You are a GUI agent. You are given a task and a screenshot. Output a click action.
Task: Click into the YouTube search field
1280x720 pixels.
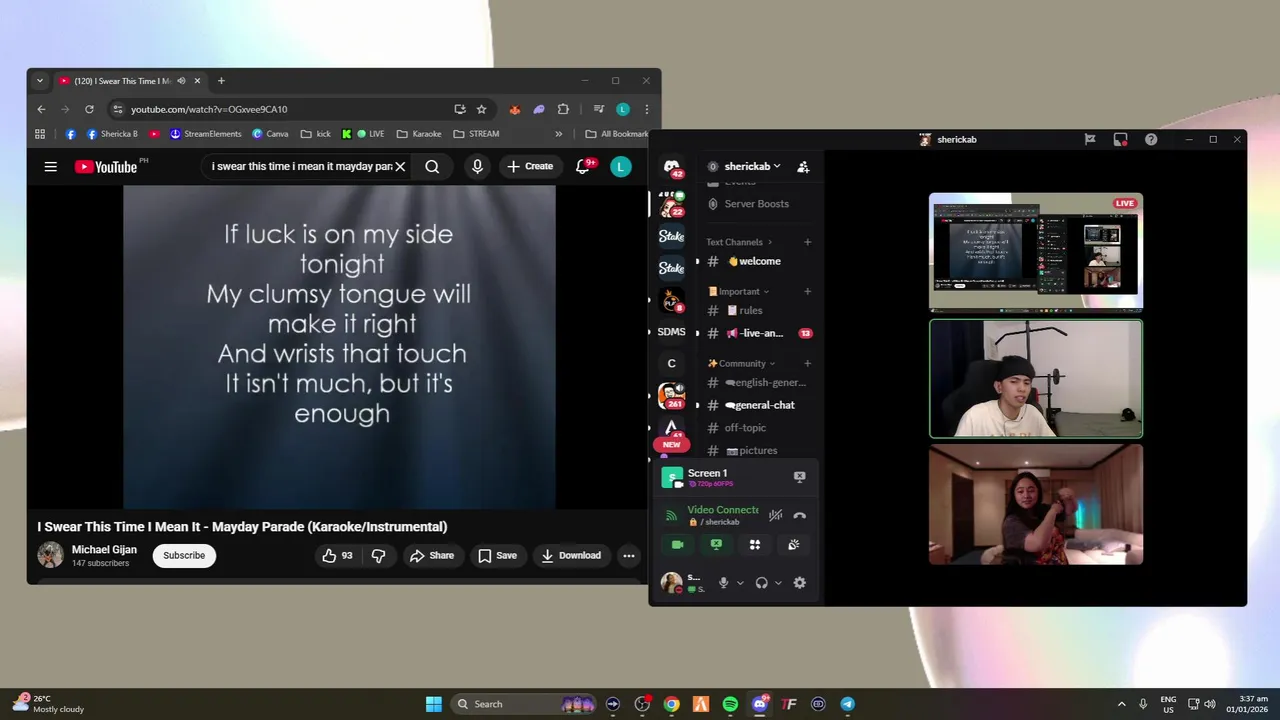coord(301,167)
